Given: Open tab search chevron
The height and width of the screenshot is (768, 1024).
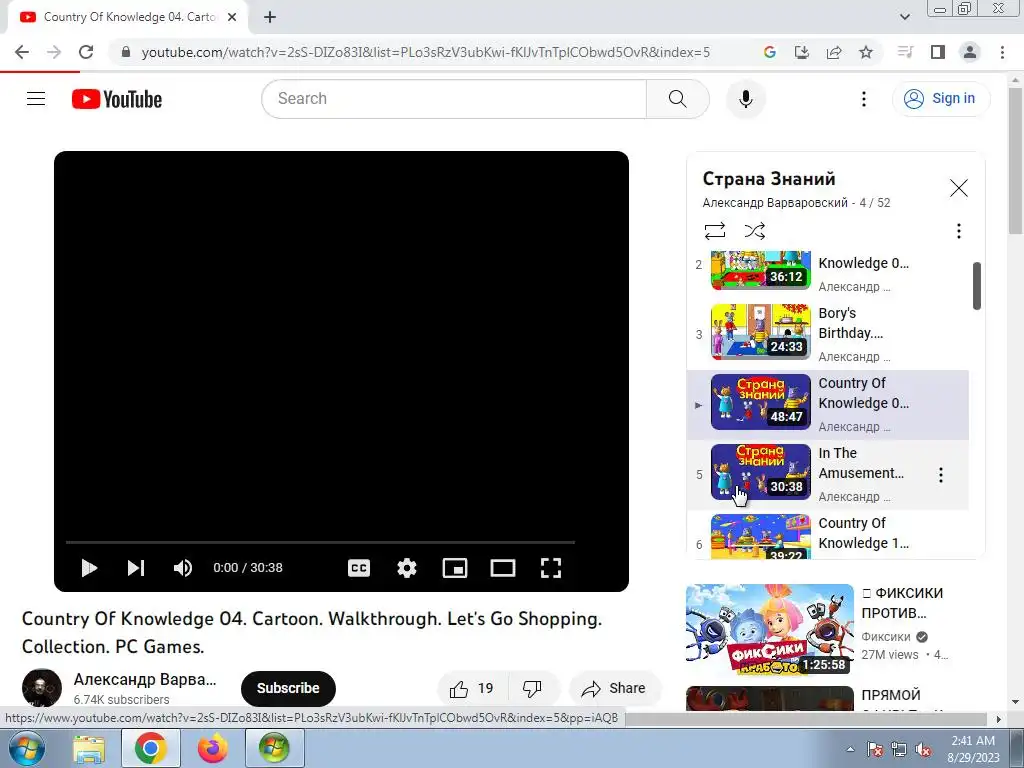Looking at the screenshot, I should (905, 17).
